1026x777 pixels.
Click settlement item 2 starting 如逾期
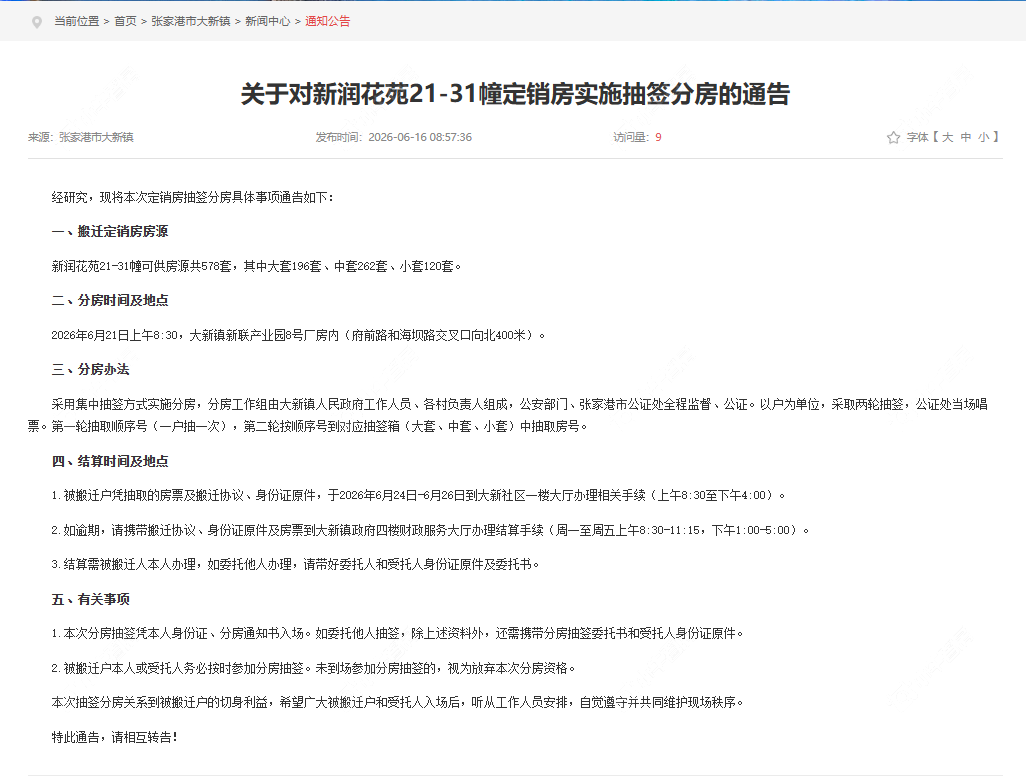[431, 530]
